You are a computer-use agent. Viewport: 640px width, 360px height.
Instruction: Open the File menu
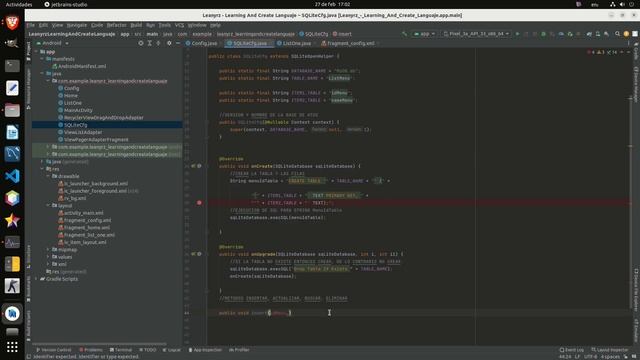(31, 25)
